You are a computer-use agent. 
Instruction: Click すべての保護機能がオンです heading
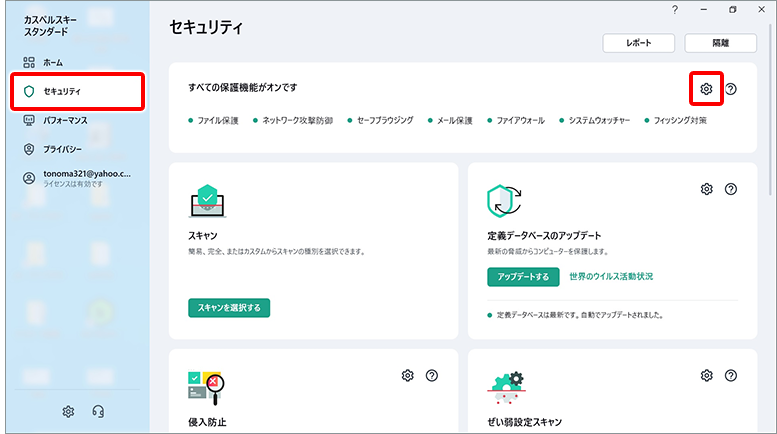[x=243, y=88]
